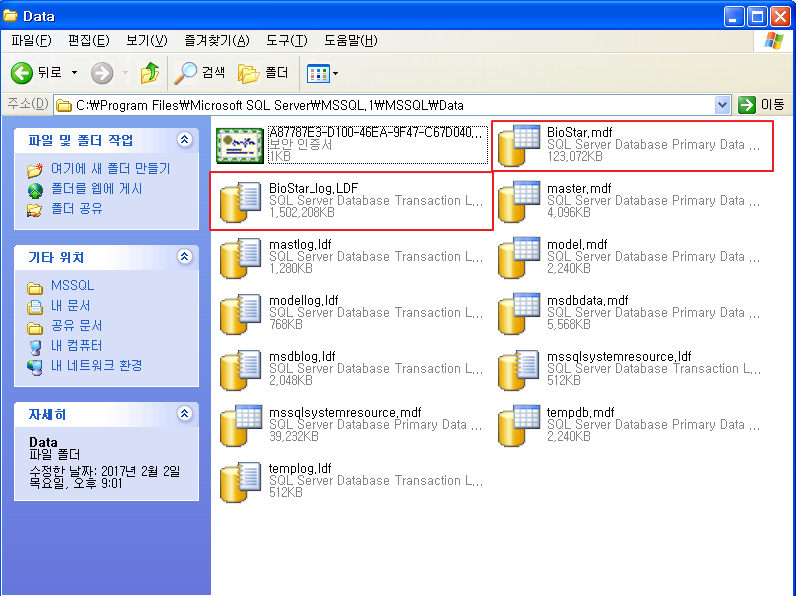Image resolution: width=796 pixels, height=596 pixels.
Task: Select the msdblog.ldf file icon
Action: 240,370
